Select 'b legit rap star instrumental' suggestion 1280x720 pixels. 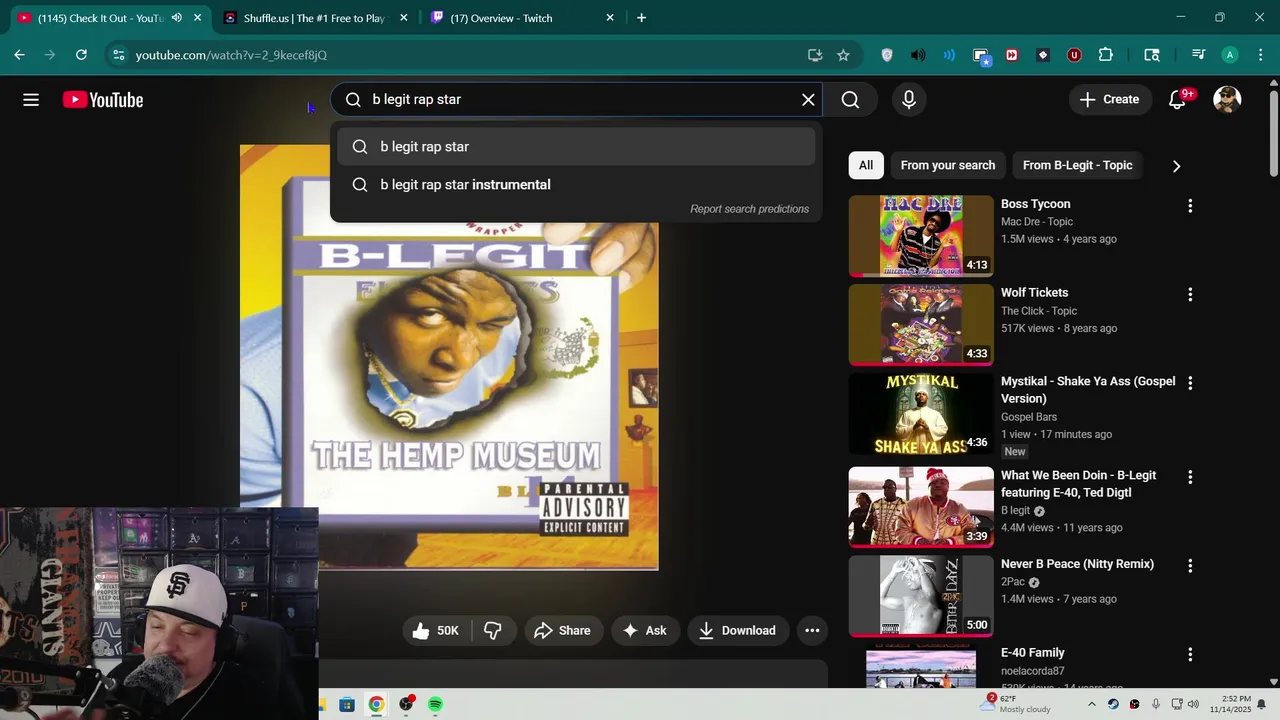click(x=576, y=185)
